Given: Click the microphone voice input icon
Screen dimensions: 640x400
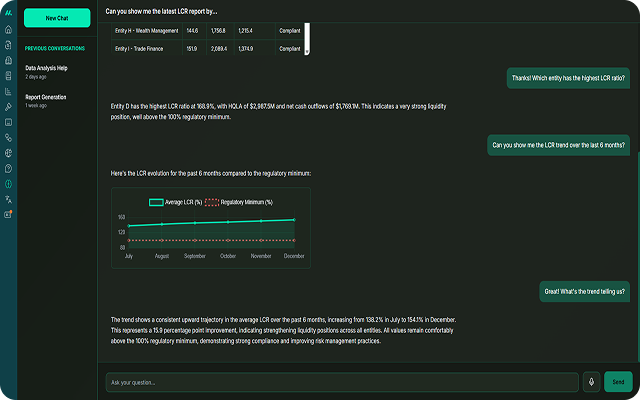Looking at the screenshot, I should click(x=592, y=381).
